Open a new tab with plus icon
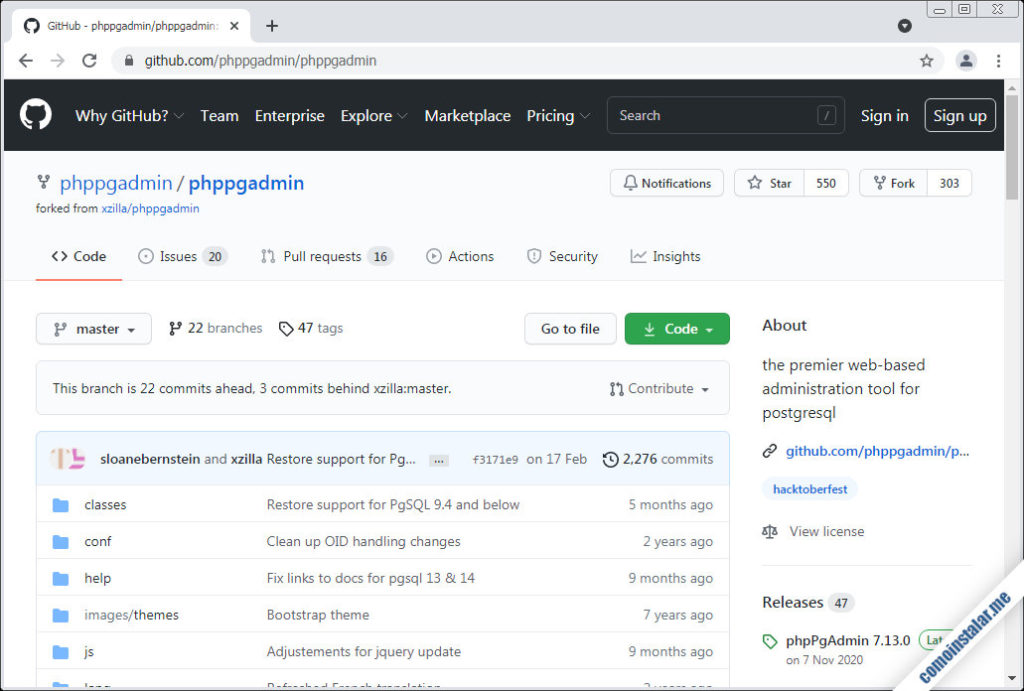The height and width of the screenshot is (691, 1024). 272,25
